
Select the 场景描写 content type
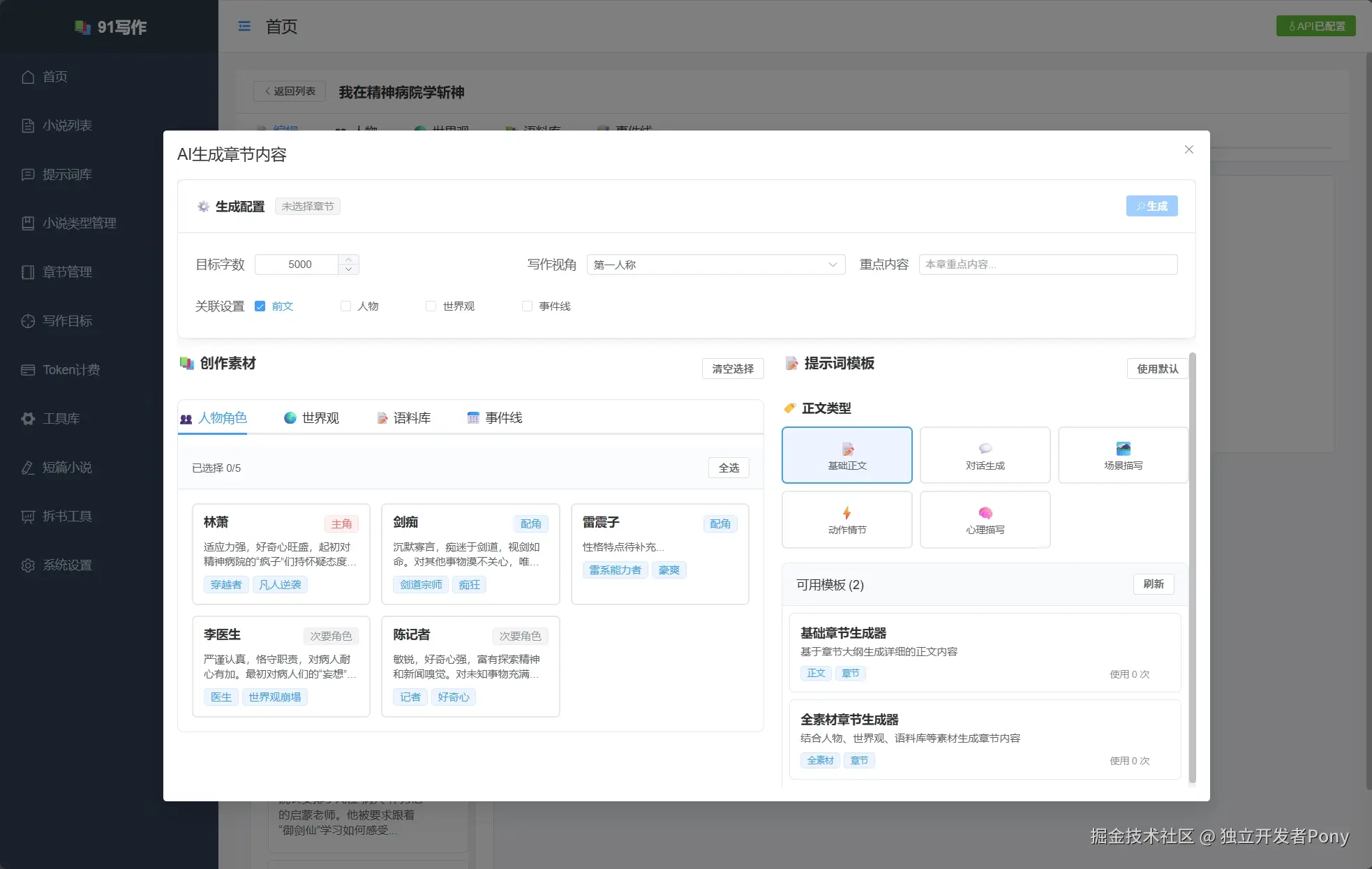pyautogui.click(x=1122, y=454)
